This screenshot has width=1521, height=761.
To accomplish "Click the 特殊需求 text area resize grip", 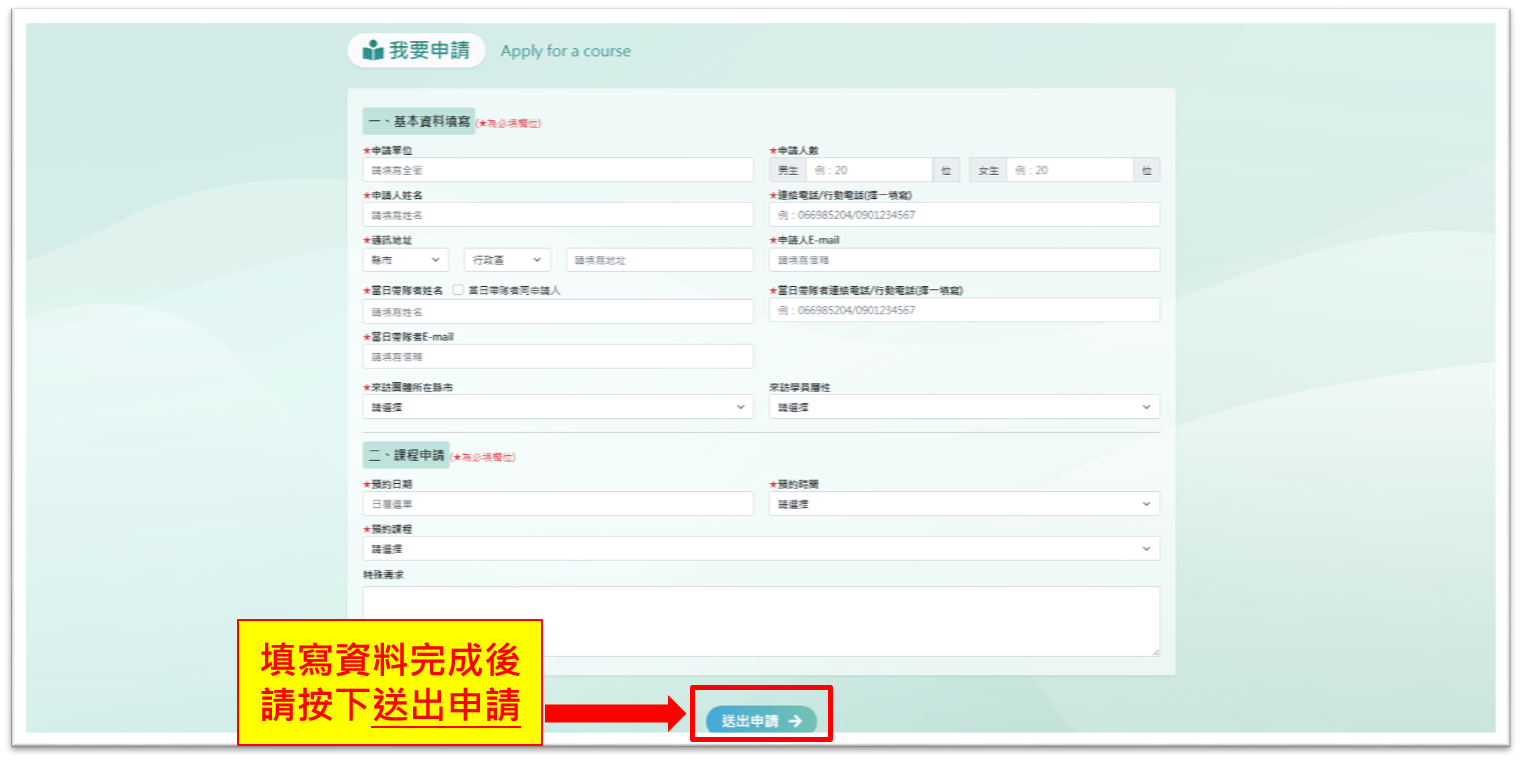I will coord(1155,652).
